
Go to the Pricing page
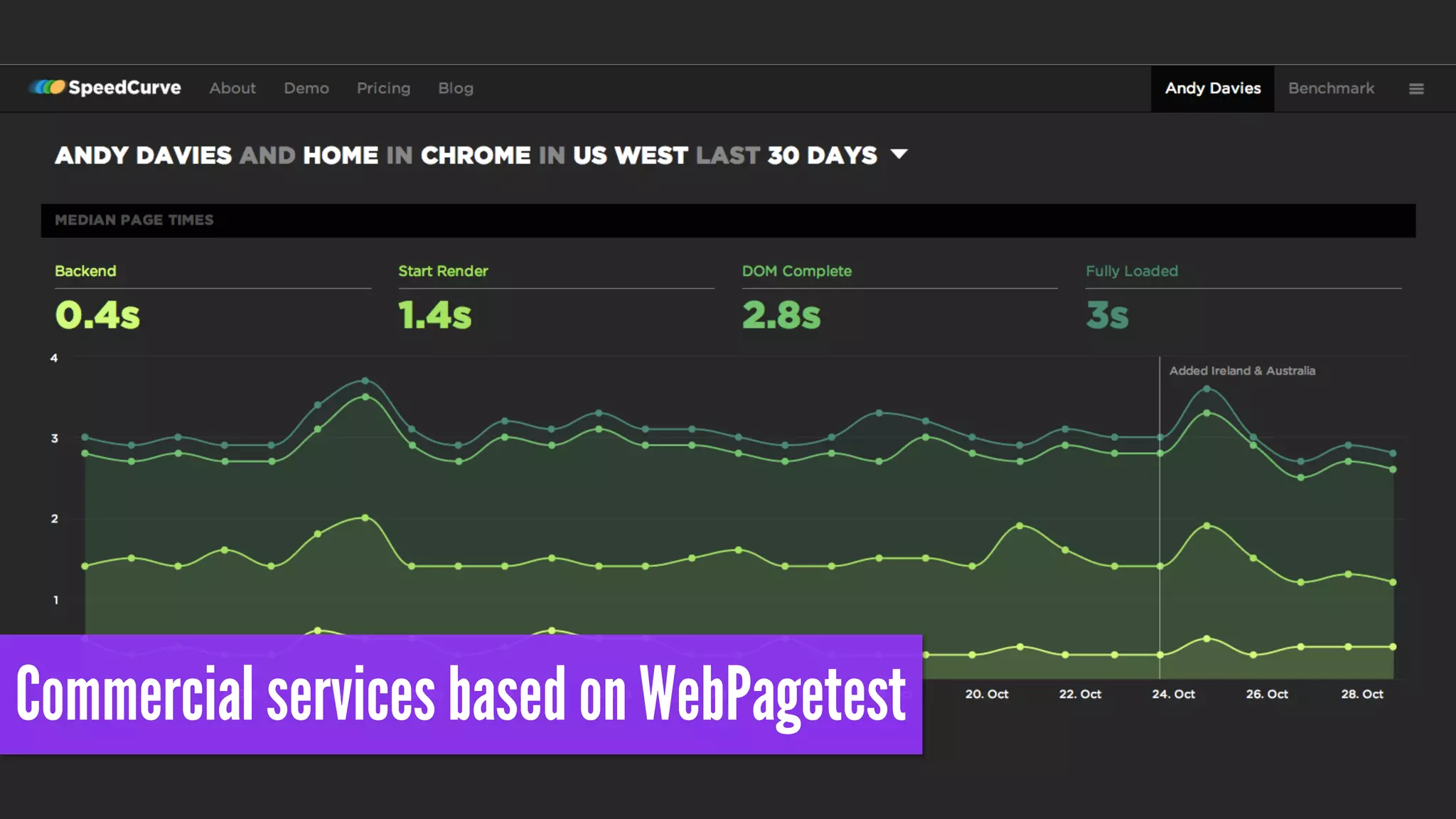(383, 88)
